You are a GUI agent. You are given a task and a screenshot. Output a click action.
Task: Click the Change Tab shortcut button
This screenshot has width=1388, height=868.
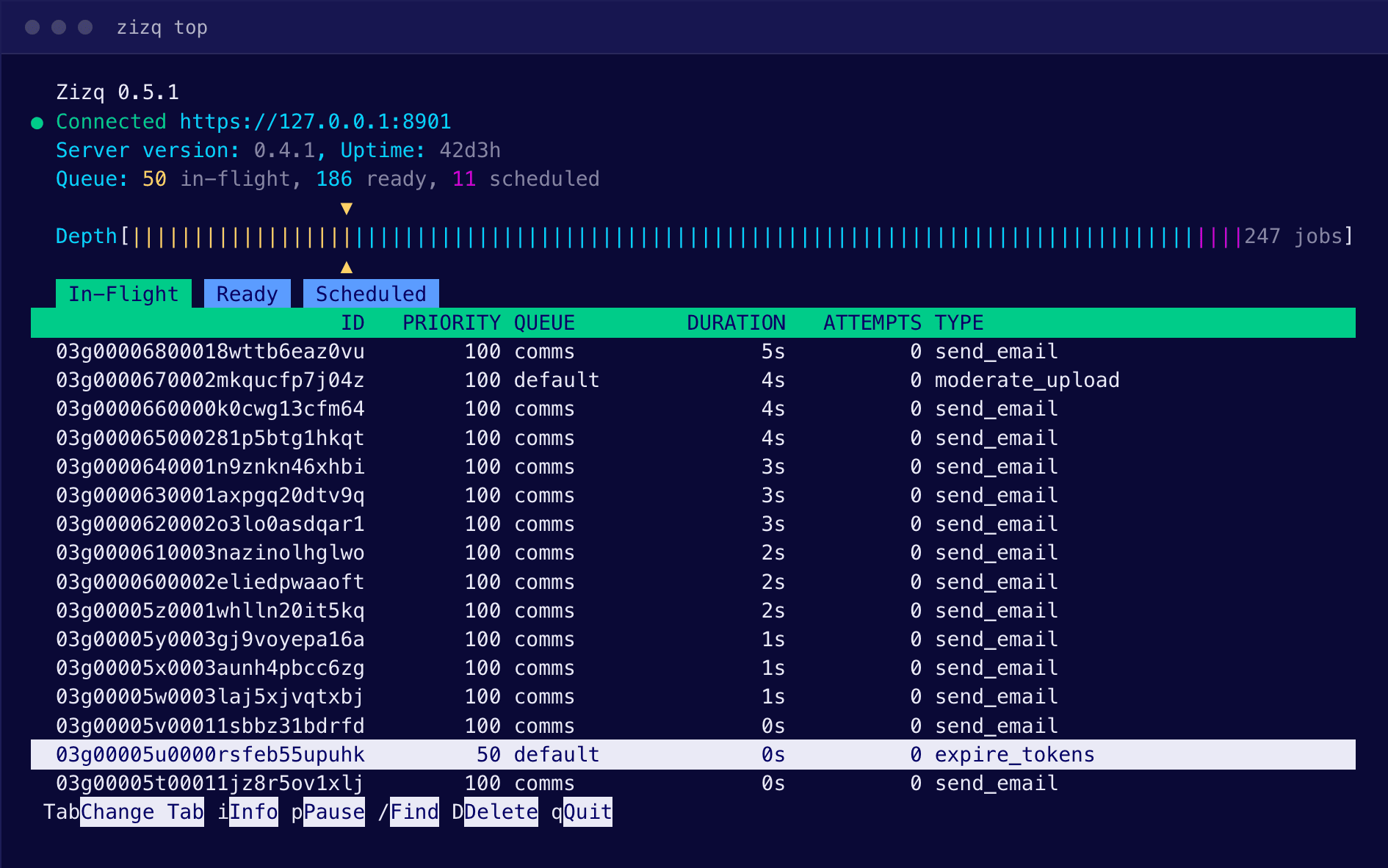[x=142, y=811]
